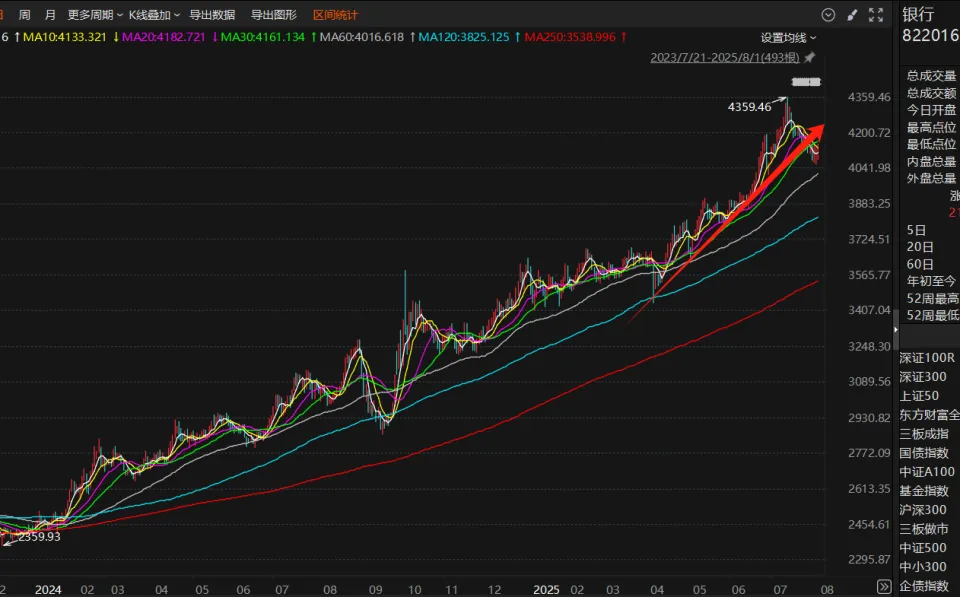Collapse the toolbar with the circled chevron icon

pyautogui.click(x=828, y=15)
